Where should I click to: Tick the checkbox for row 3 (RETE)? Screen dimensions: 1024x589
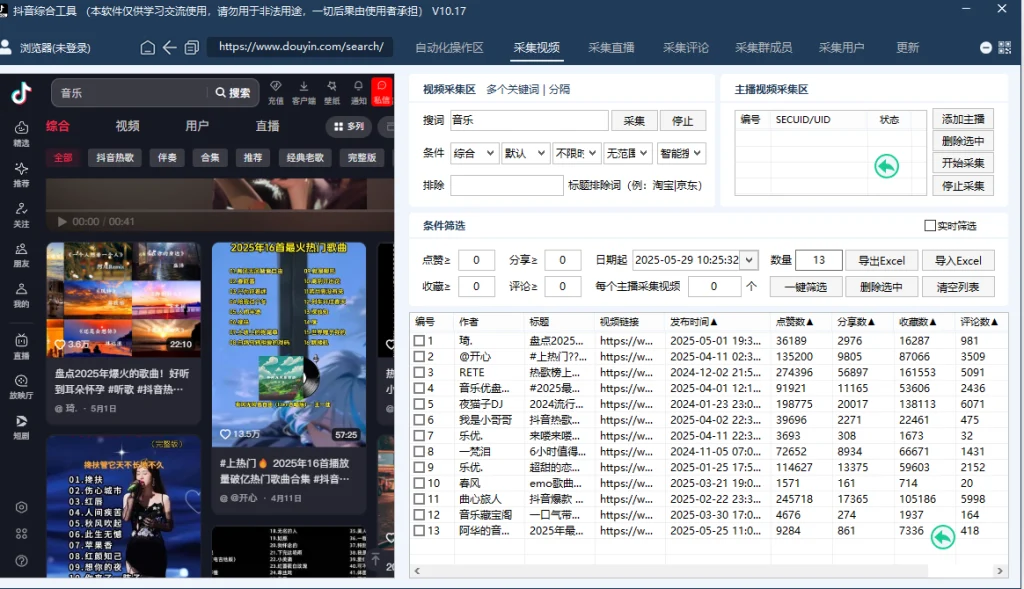click(419, 372)
